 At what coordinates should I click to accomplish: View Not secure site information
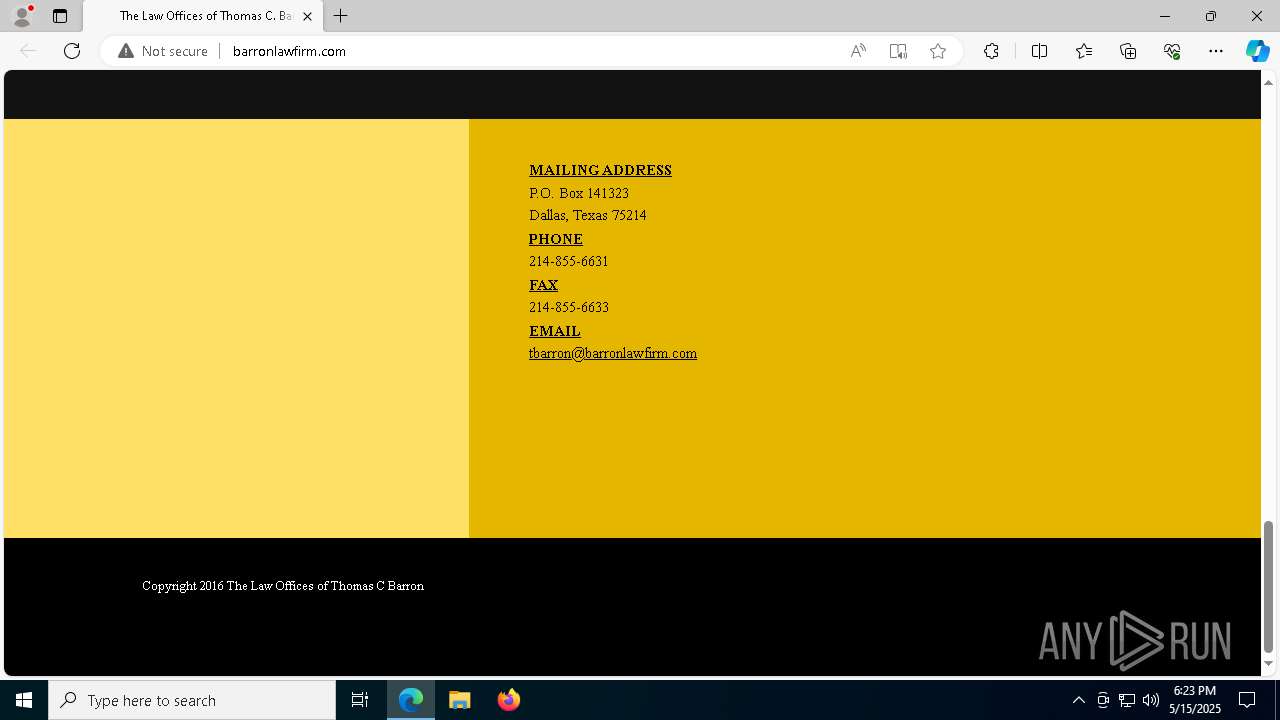[163, 51]
